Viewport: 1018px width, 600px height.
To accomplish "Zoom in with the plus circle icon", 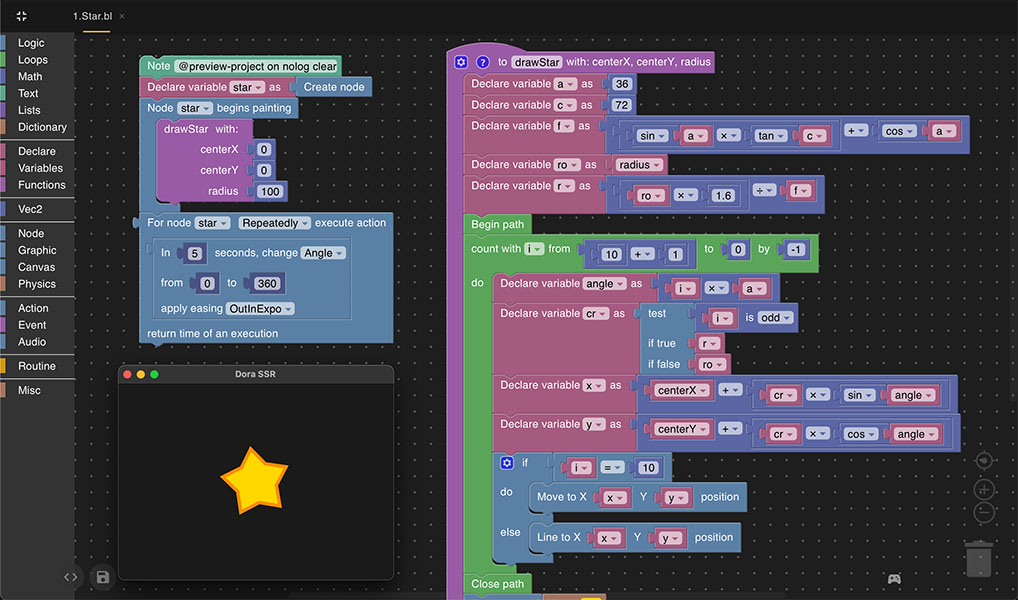I will (x=984, y=489).
